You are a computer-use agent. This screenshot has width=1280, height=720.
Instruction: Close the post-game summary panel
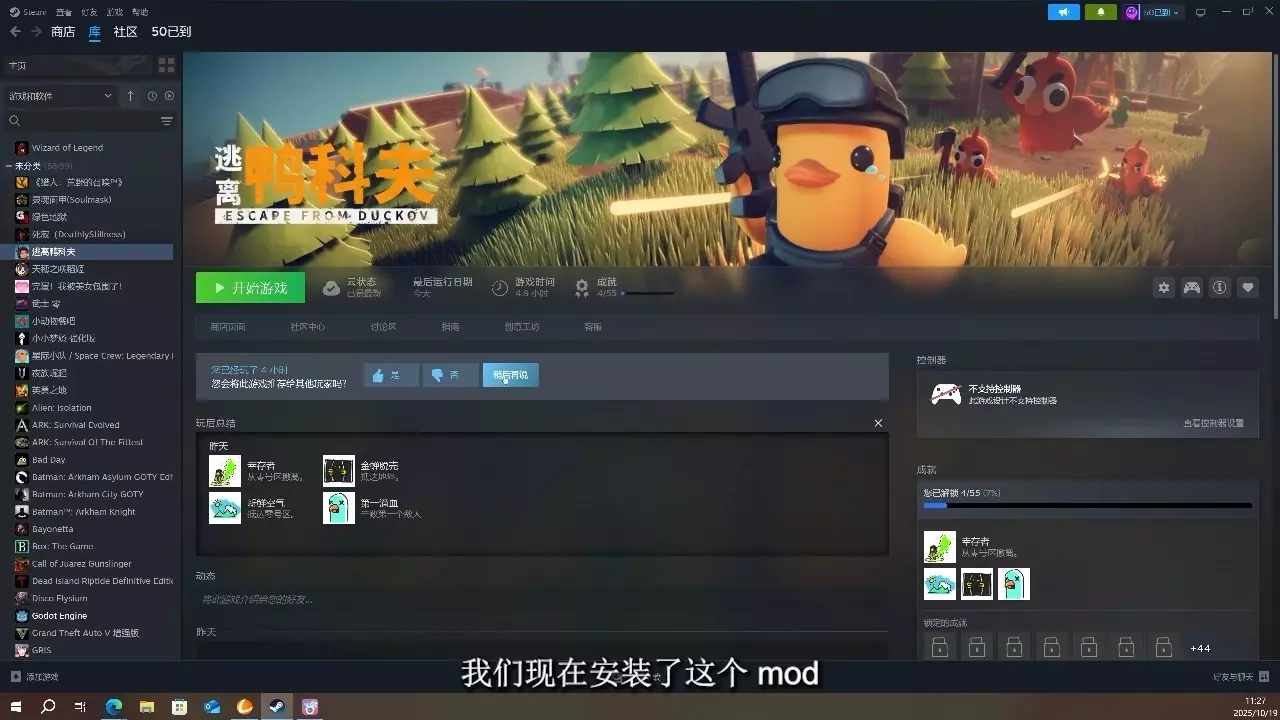pos(878,423)
